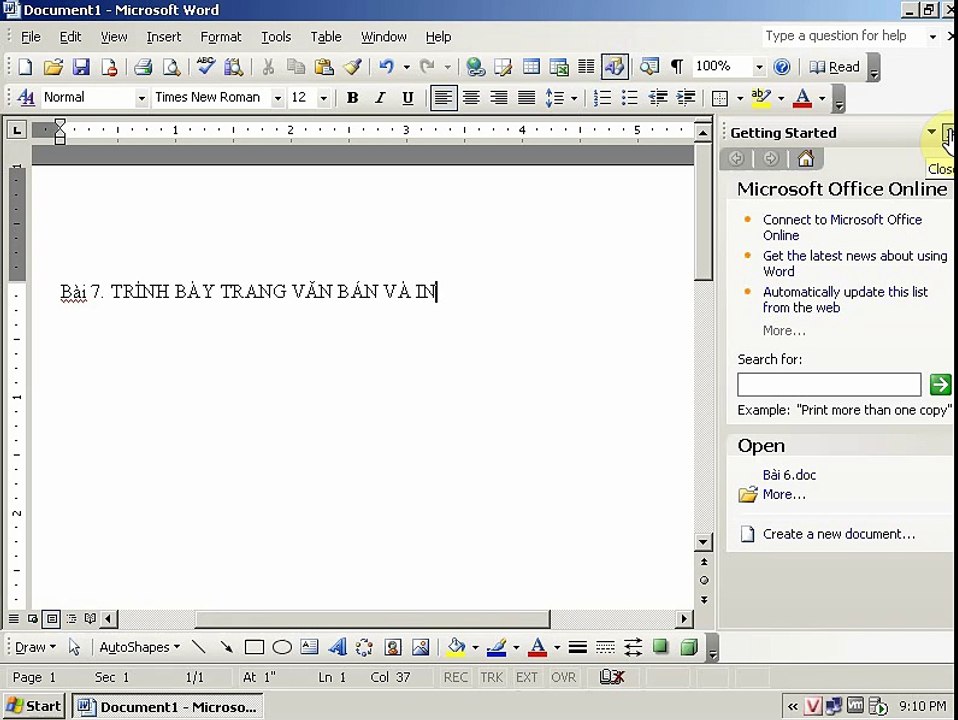Open the font dropdown Times New Roman
958x720 pixels.
277,98
